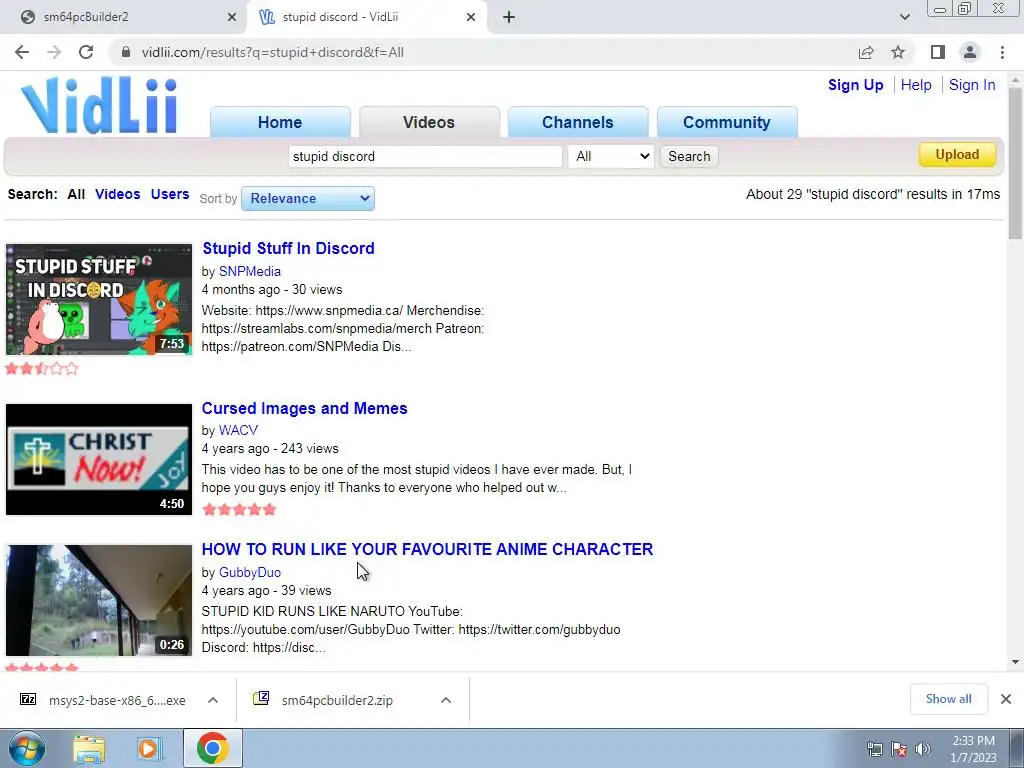This screenshot has width=1024, height=768.
Task: Open the Chrome profile avatar menu
Action: (970, 52)
